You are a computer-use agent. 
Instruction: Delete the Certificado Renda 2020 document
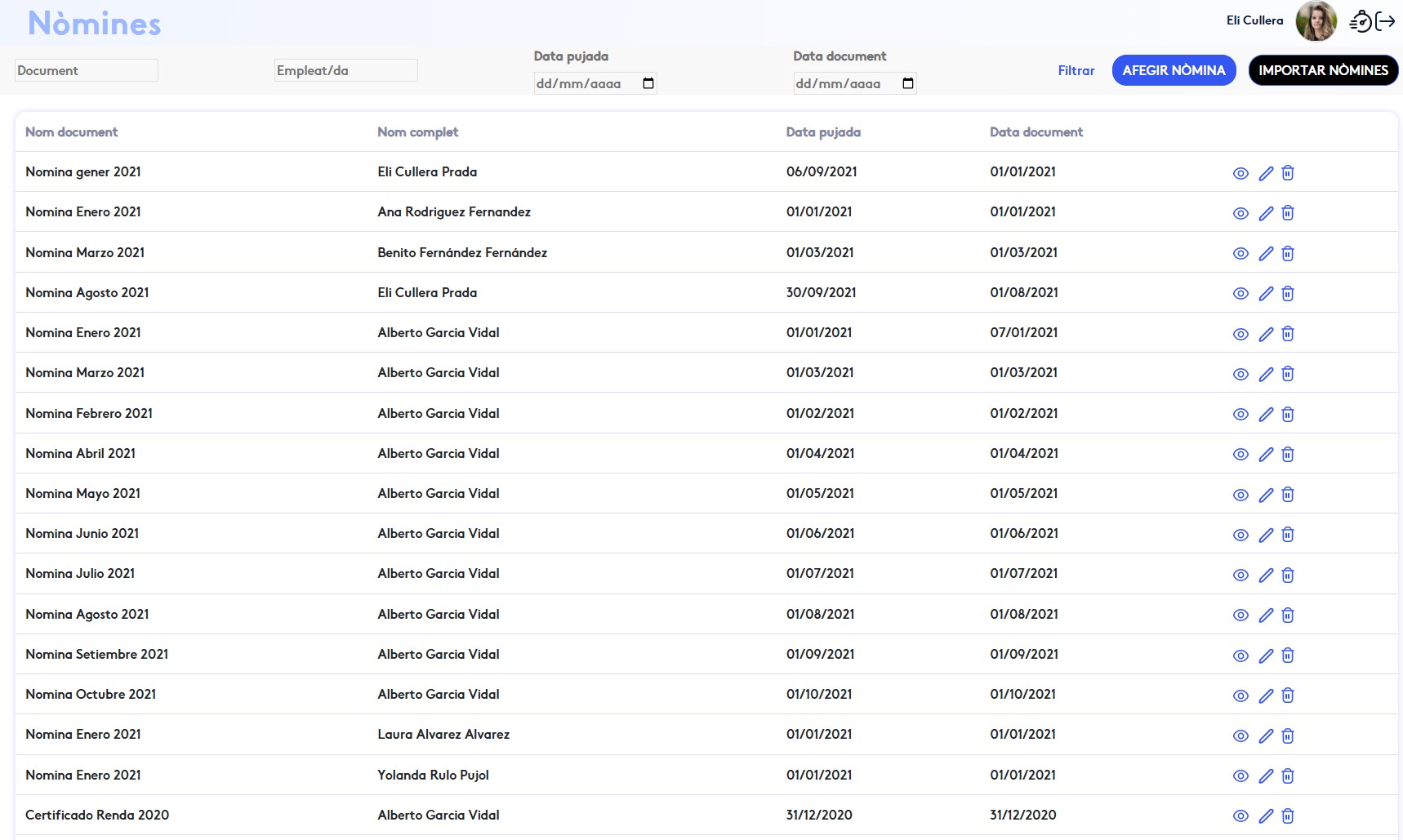coord(1288,816)
